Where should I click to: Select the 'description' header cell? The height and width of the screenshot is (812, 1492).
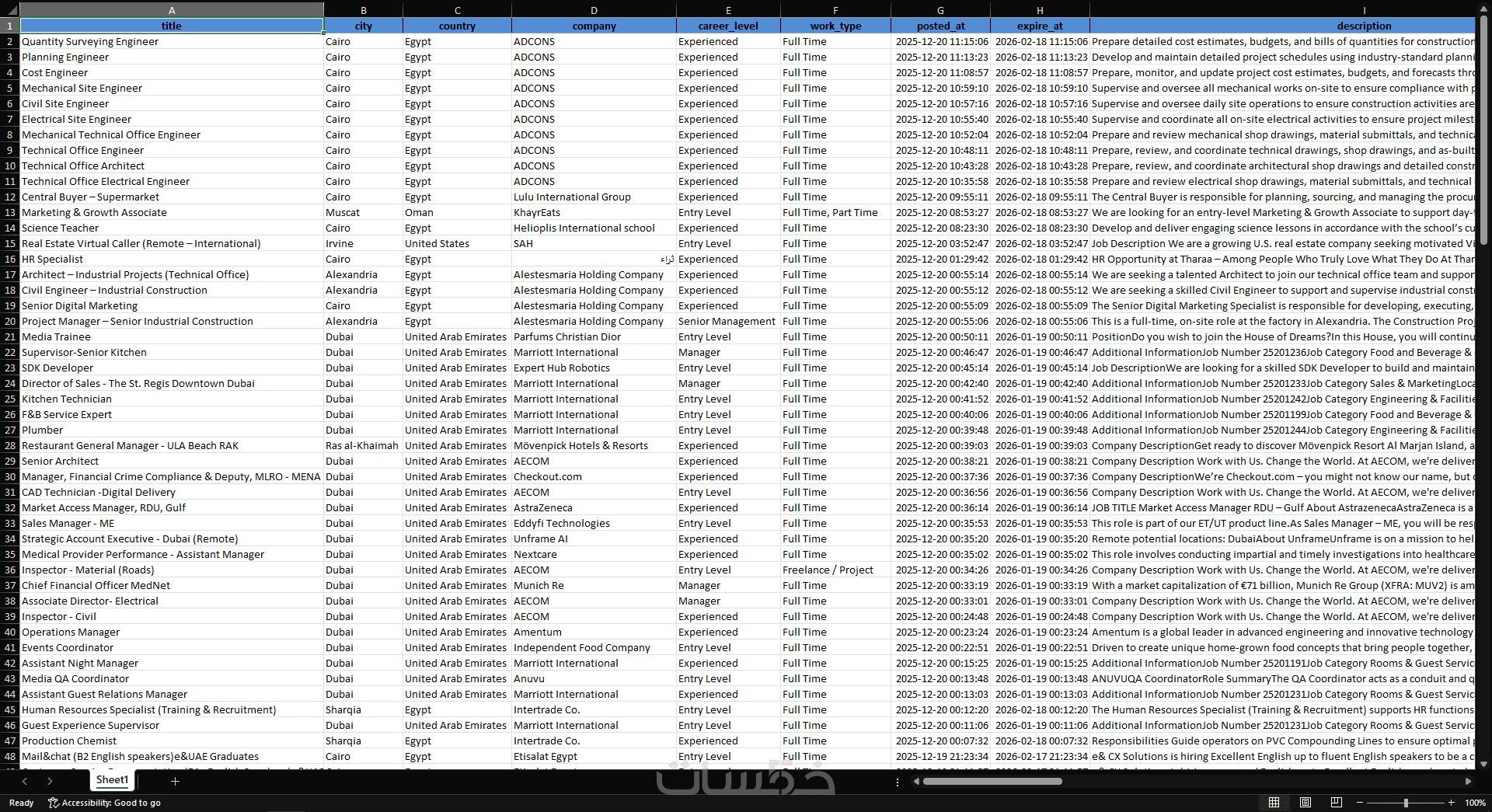1282,26
